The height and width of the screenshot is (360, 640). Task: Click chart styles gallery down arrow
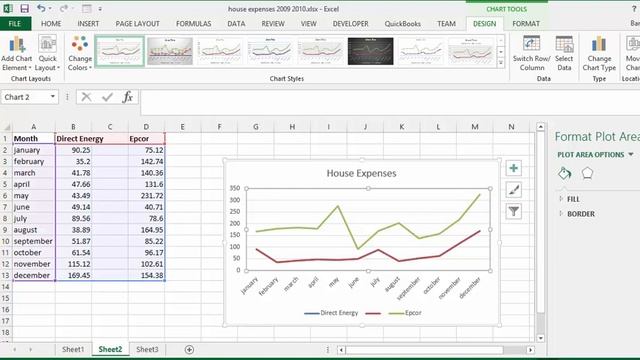[x=501, y=52]
